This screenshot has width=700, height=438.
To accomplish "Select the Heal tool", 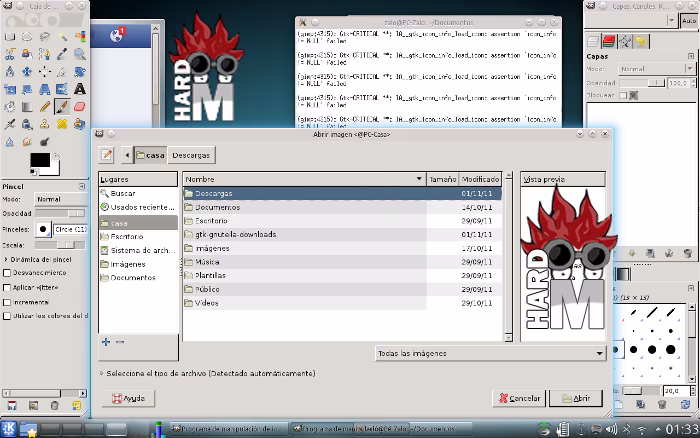I will tap(62, 124).
